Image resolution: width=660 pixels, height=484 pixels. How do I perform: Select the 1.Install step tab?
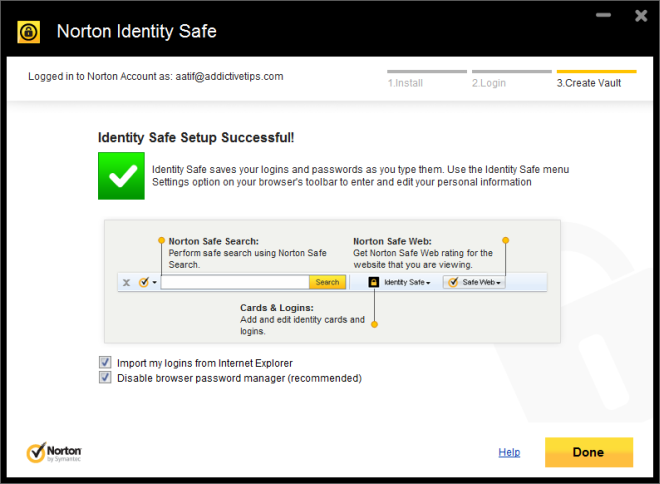405,82
